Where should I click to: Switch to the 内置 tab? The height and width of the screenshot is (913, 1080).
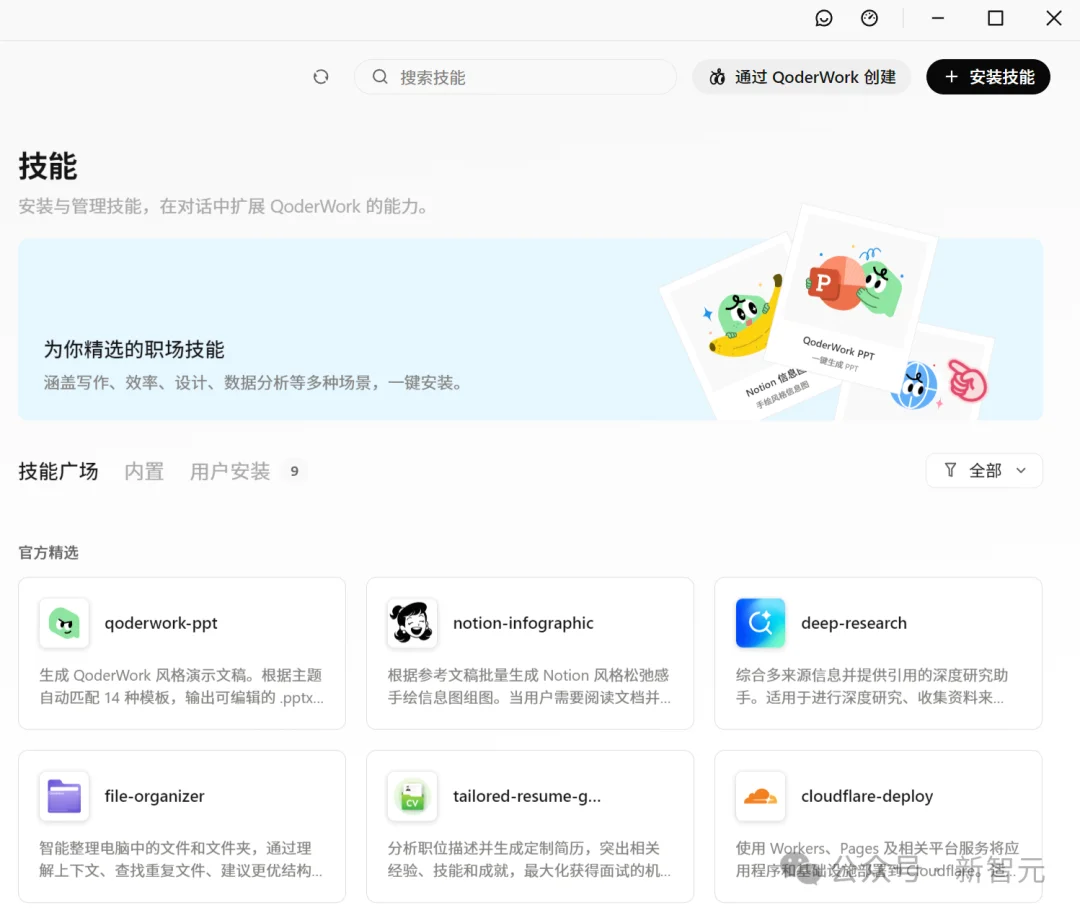(x=144, y=471)
